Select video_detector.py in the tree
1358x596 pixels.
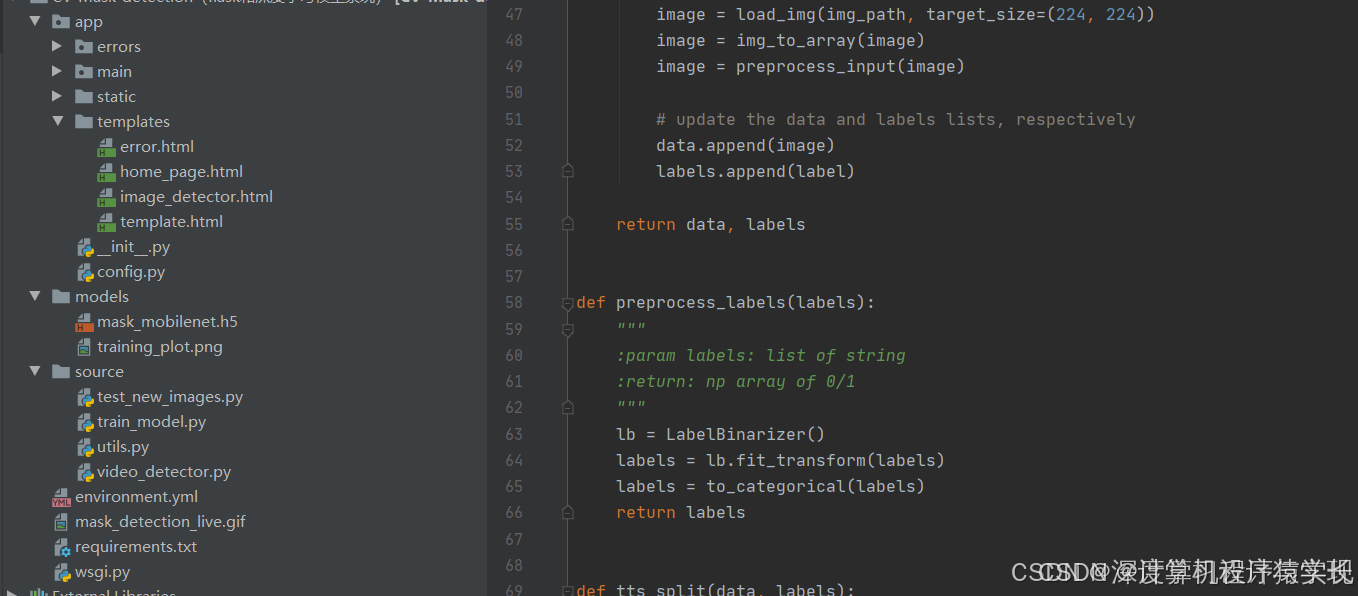tap(164, 472)
